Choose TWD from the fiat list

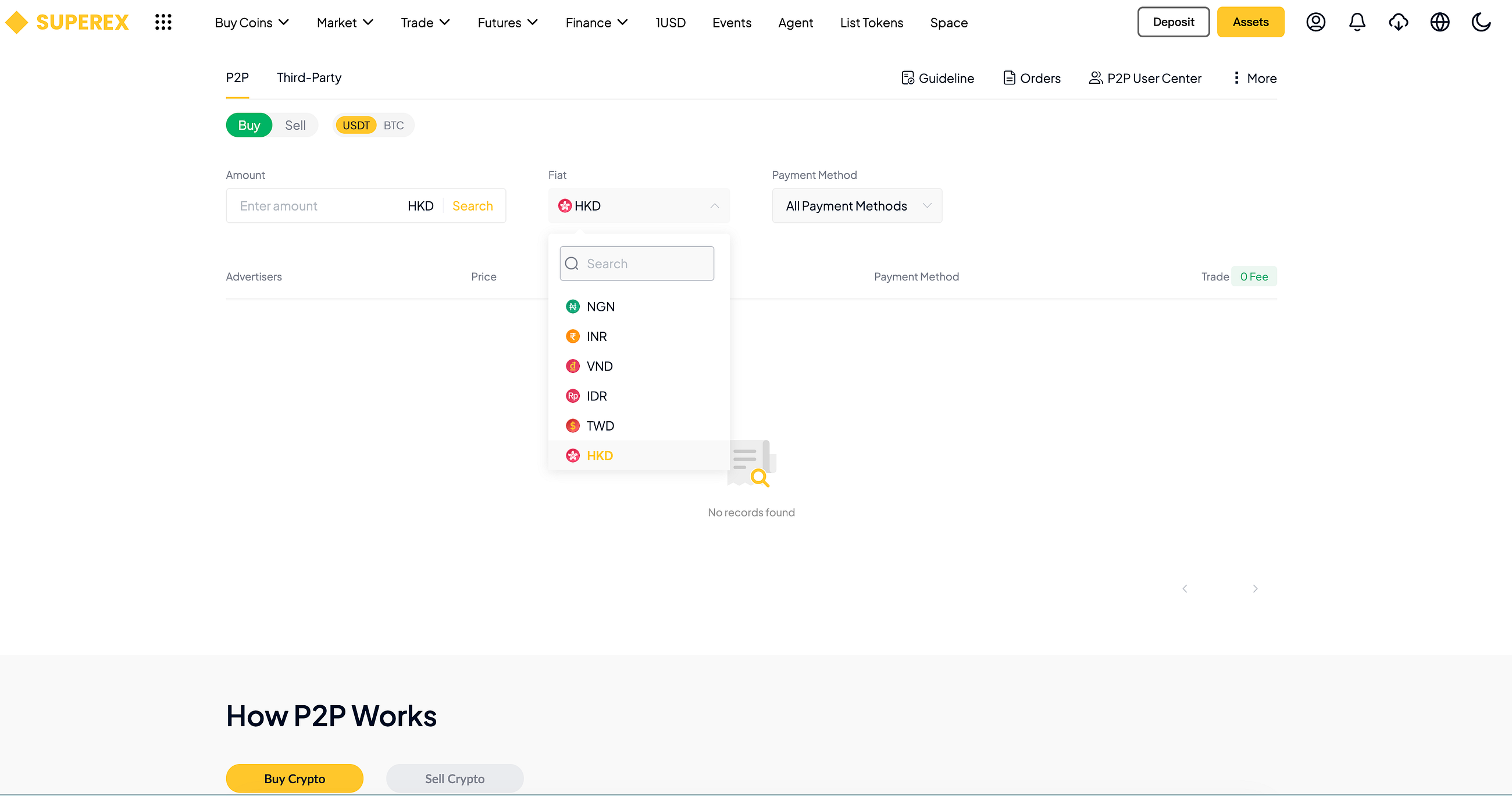[639, 426]
